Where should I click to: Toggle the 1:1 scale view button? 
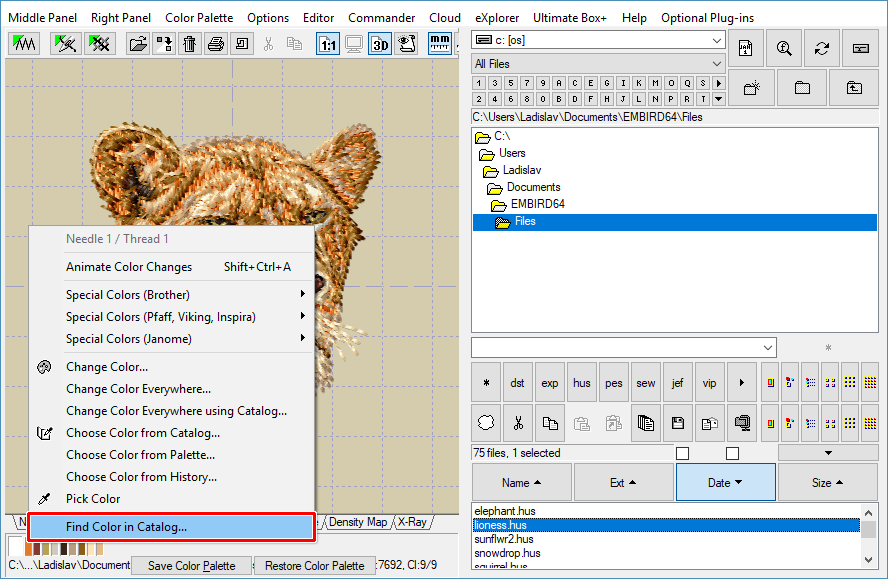(x=328, y=44)
